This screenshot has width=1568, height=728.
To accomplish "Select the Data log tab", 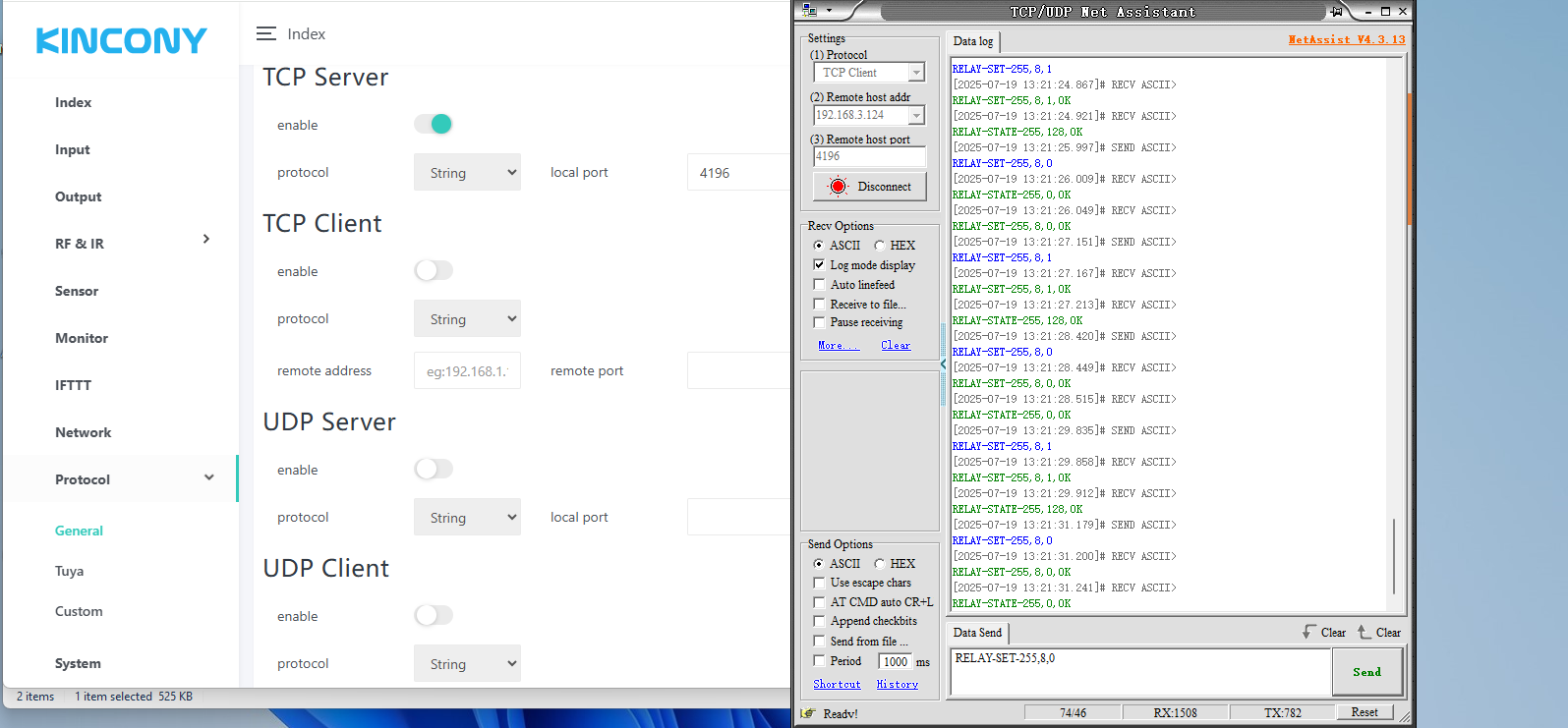I will 973,41.
